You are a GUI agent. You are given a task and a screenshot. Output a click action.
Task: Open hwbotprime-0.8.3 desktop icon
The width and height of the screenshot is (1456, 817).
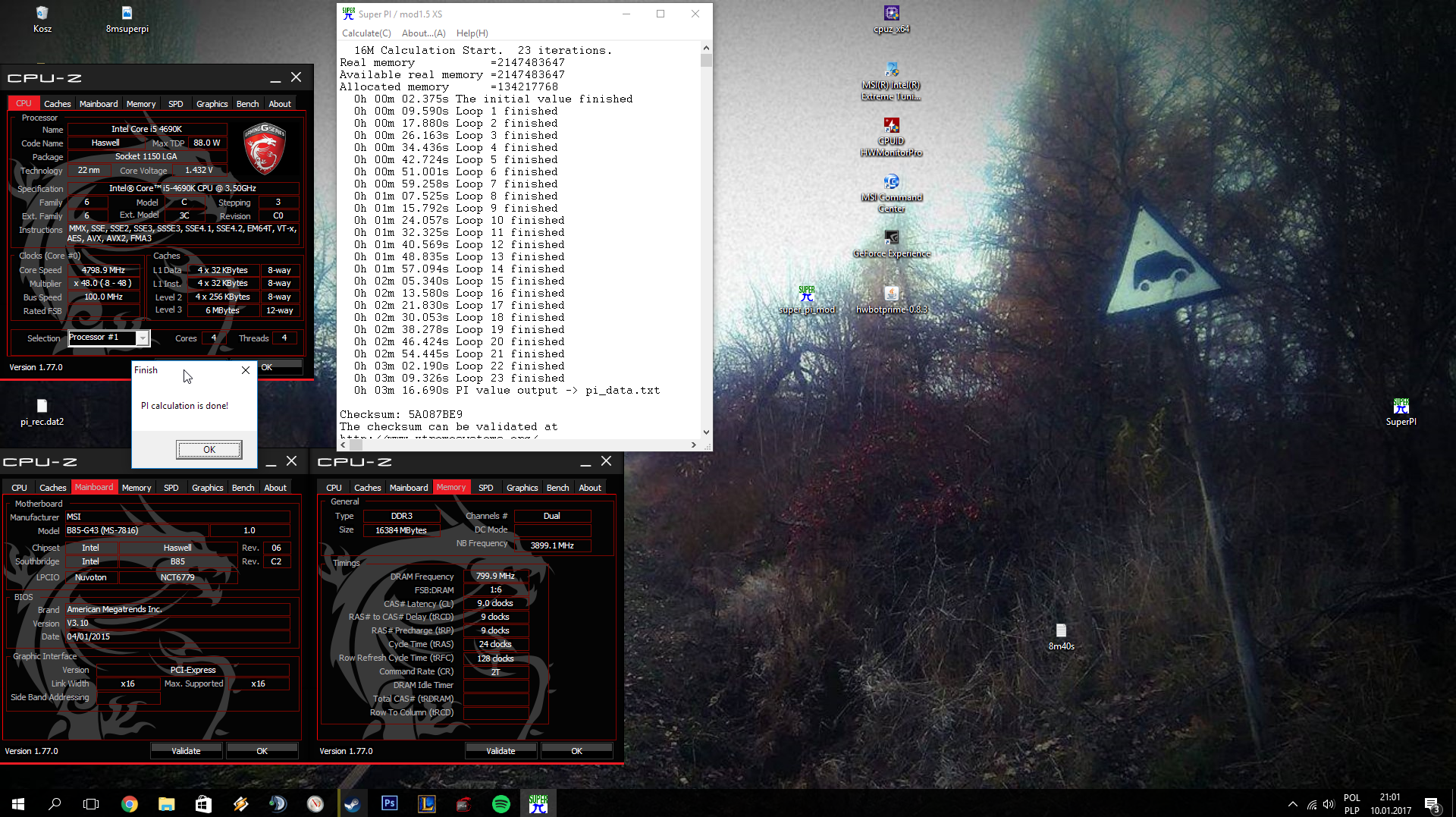(x=891, y=300)
